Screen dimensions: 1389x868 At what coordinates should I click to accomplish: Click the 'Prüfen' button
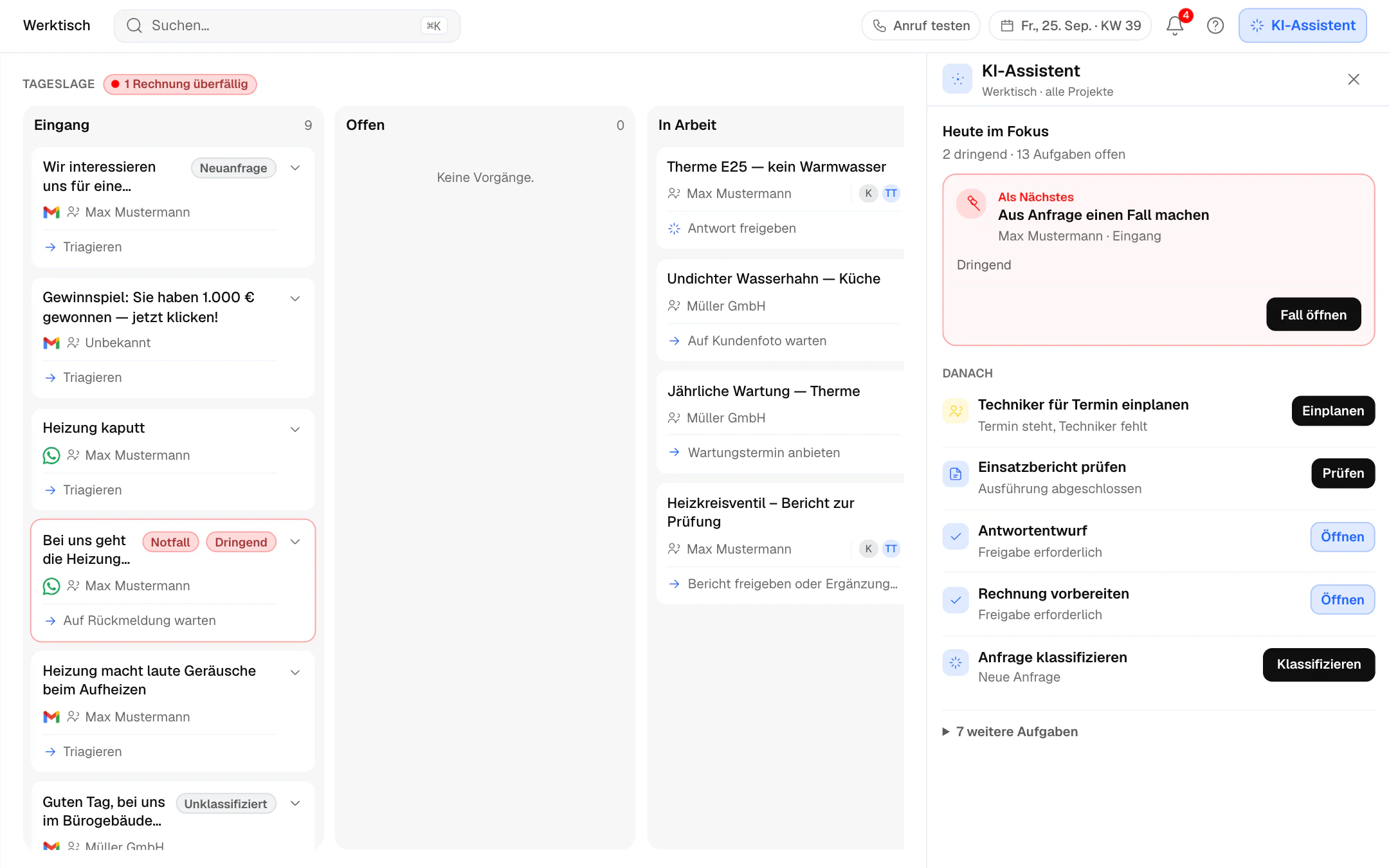(1343, 473)
